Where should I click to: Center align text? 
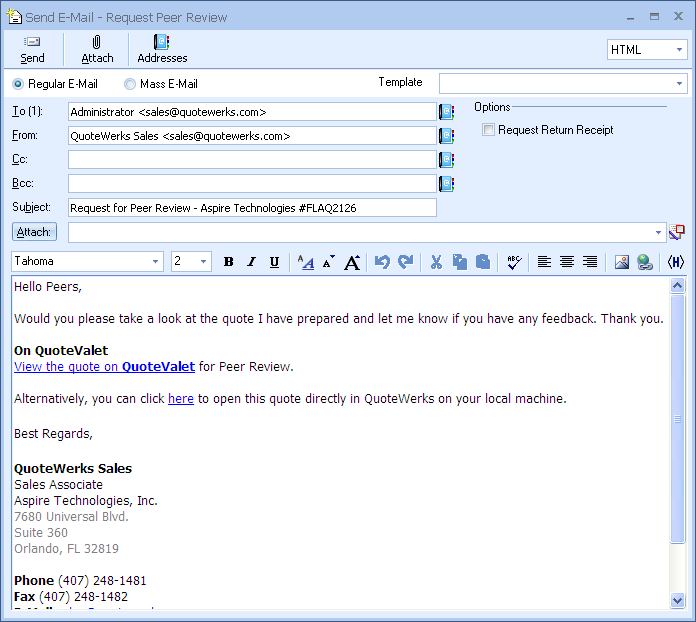pos(567,262)
